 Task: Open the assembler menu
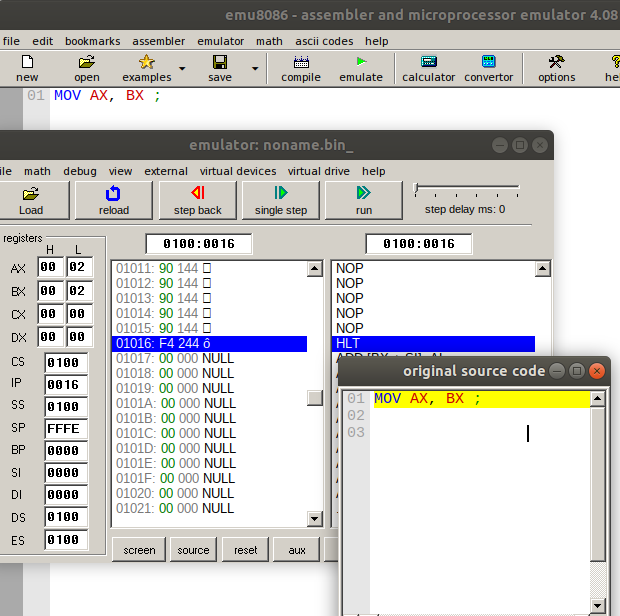(x=158, y=41)
